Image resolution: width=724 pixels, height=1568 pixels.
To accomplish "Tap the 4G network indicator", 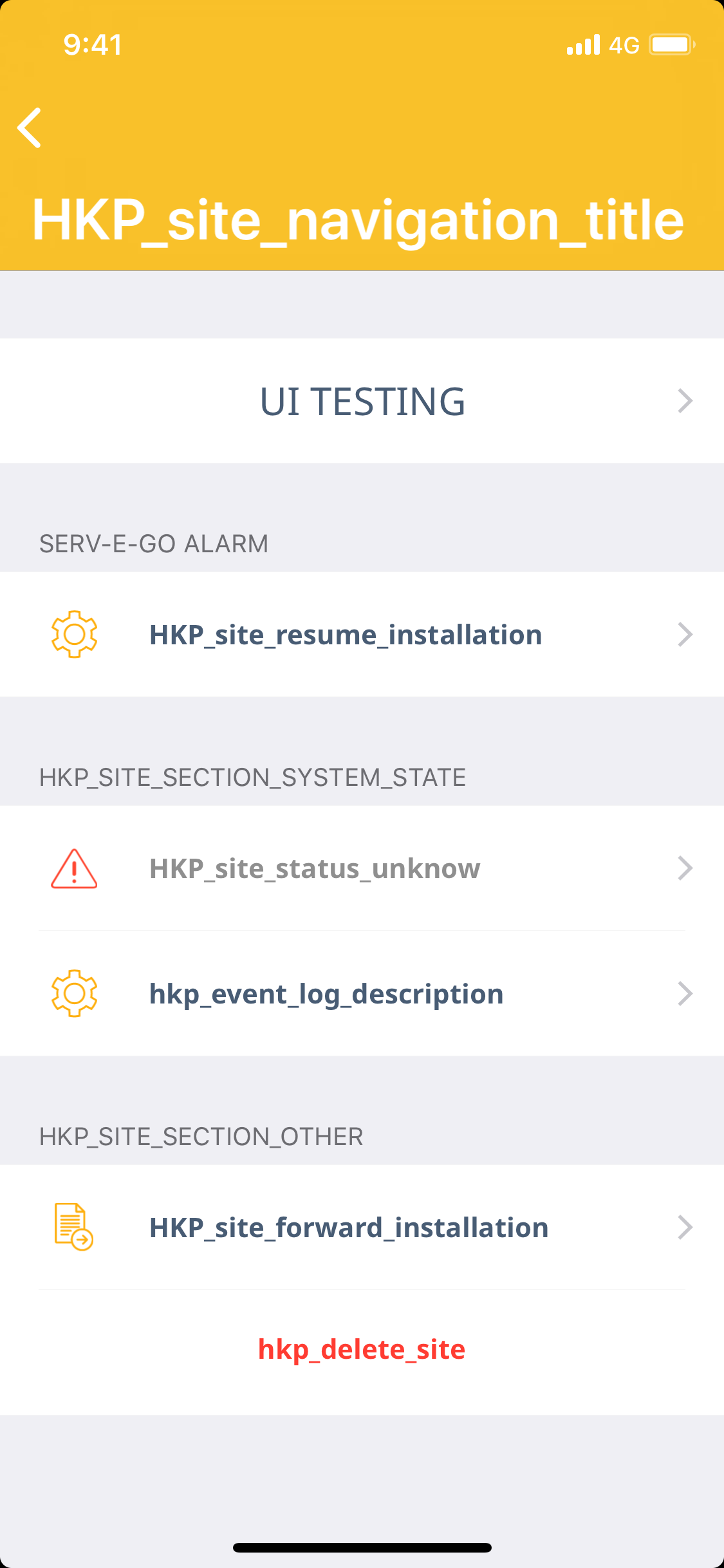I will pyautogui.click(x=624, y=45).
